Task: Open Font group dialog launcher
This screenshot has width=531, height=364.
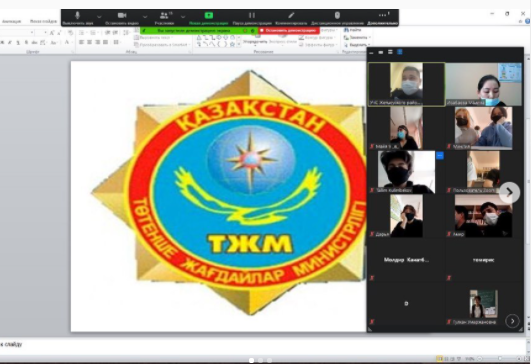Action: click(x=72, y=52)
